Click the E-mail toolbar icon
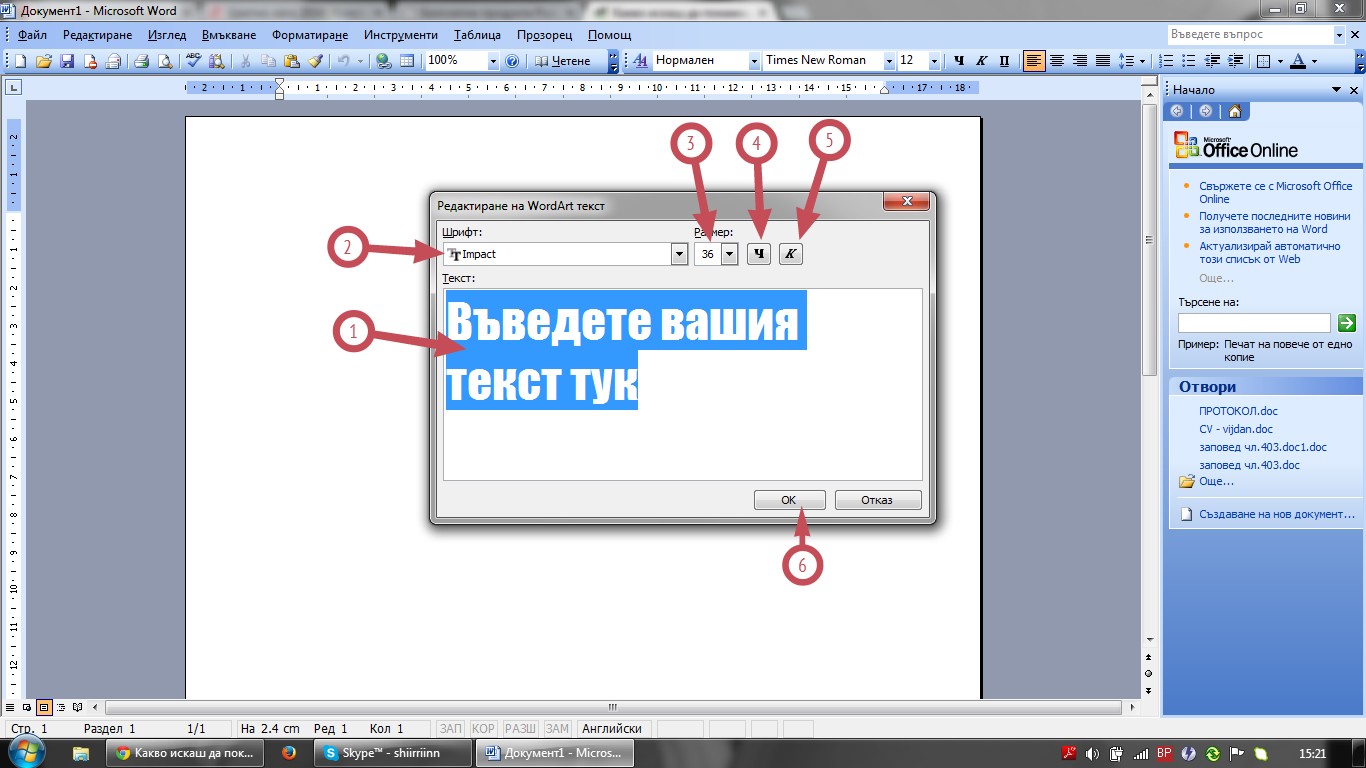This screenshot has width=1366, height=768. pyautogui.click(x=113, y=61)
